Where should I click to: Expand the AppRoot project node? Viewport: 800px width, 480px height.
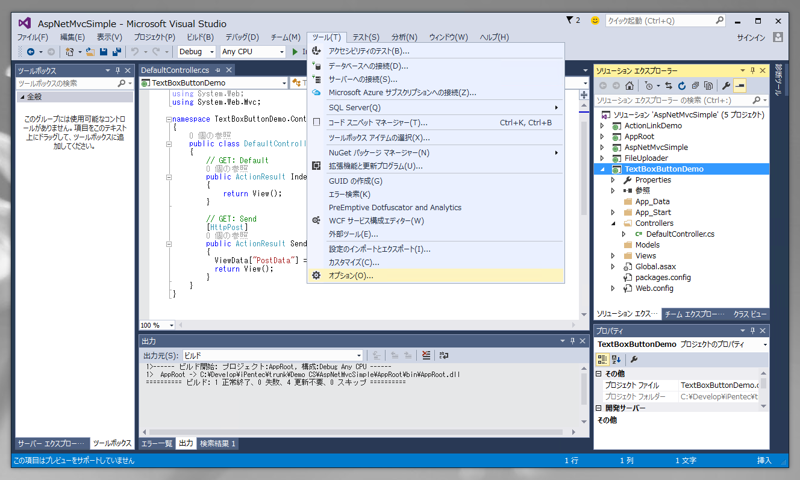[602, 136]
